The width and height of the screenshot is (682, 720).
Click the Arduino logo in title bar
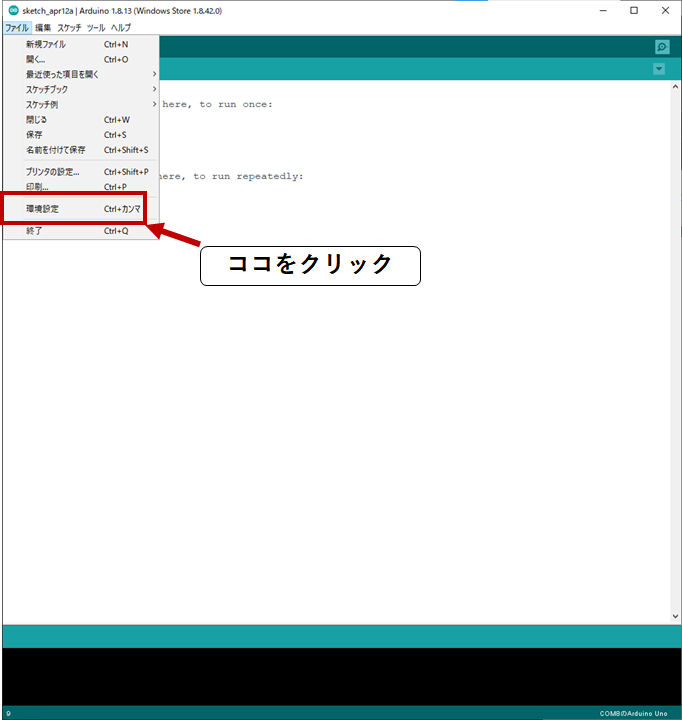pyautogui.click(x=14, y=10)
